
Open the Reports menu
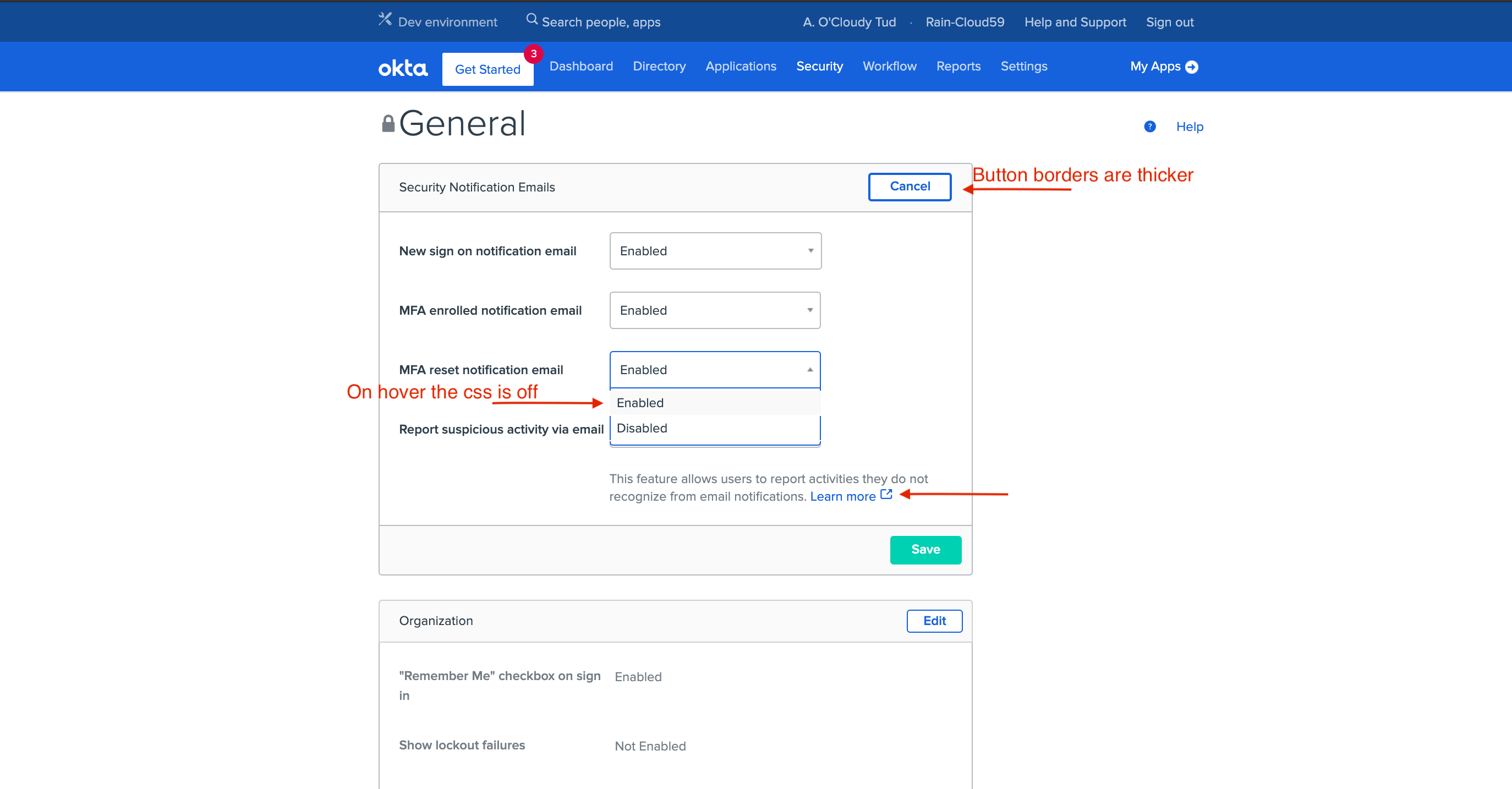coord(958,67)
